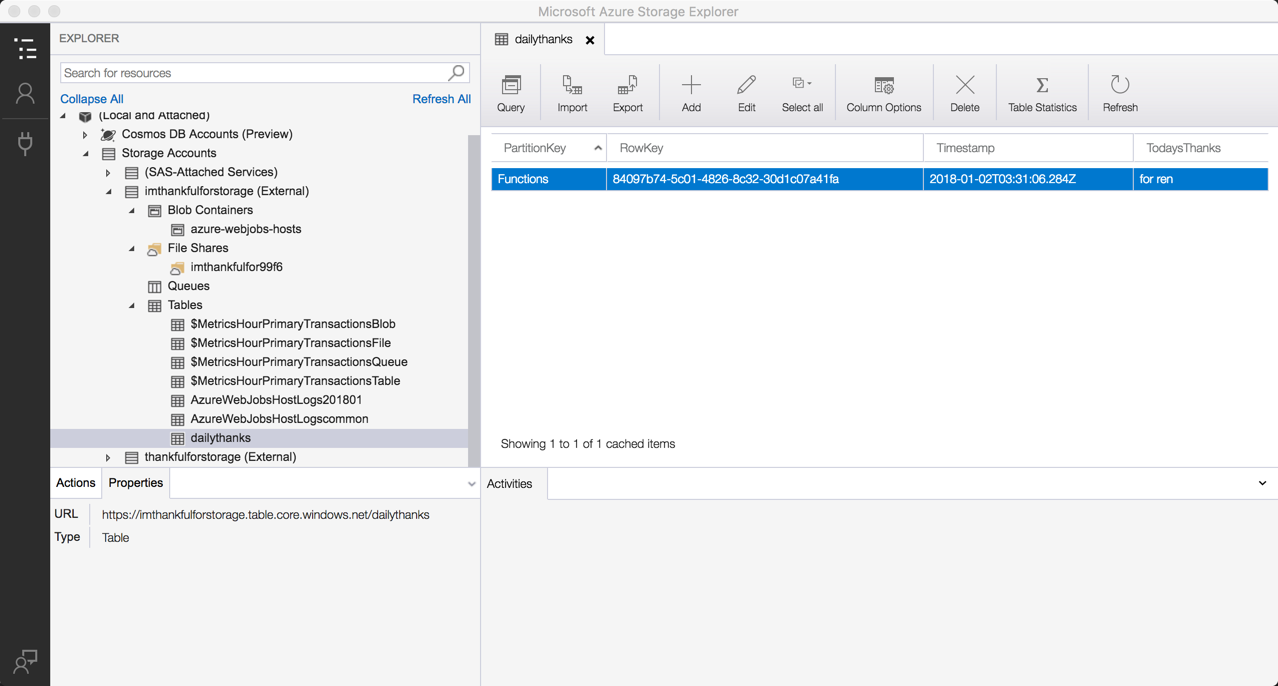This screenshot has height=686, width=1278.
Task: Click the Queues node icon
Action: (154, 286)
